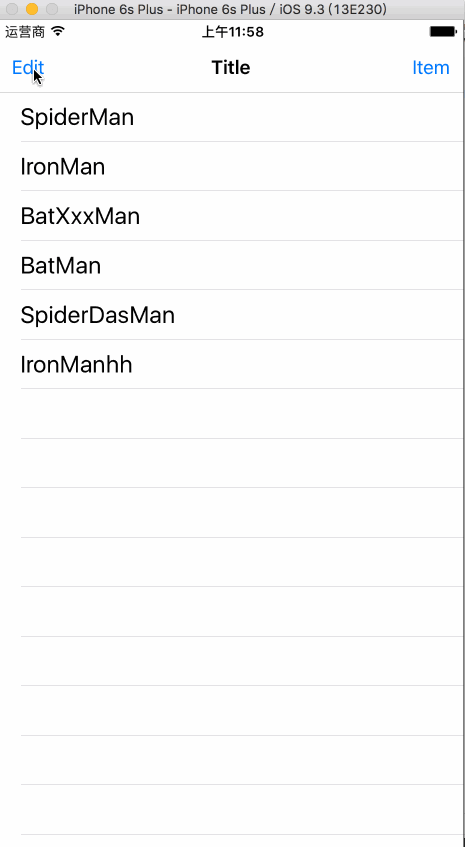Click empty navigation bar space between Edit and Title

127,68
